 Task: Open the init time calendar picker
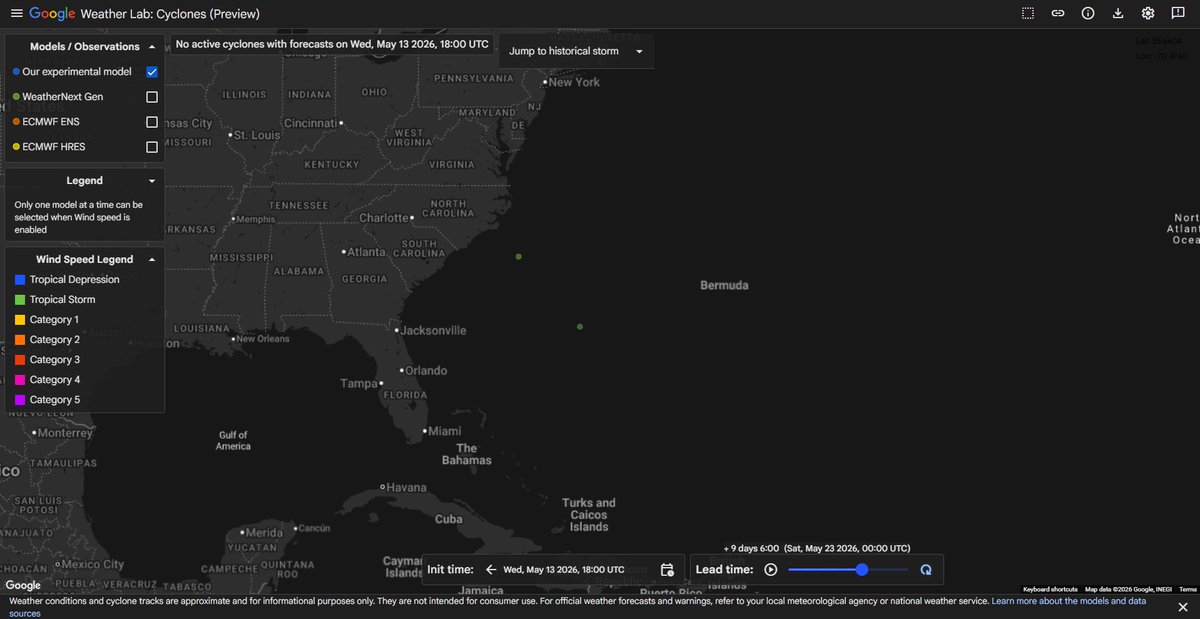[x=667, y=570]
